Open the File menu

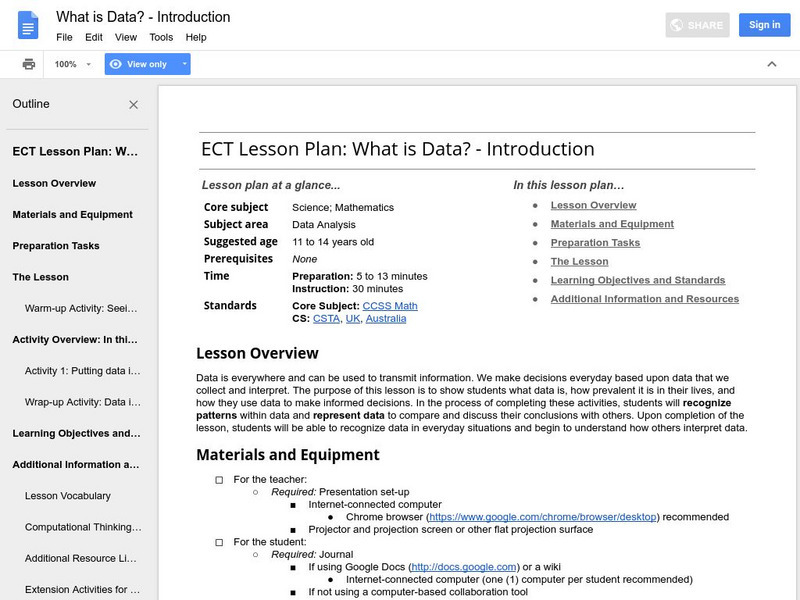coord(64,37)
